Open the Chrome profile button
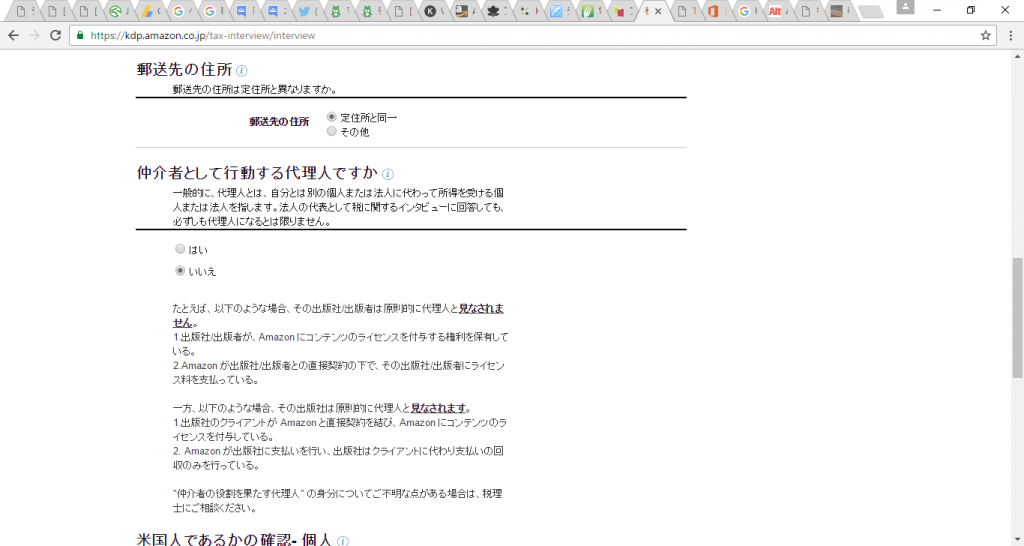1024x546 pixels. coord(905,7)
